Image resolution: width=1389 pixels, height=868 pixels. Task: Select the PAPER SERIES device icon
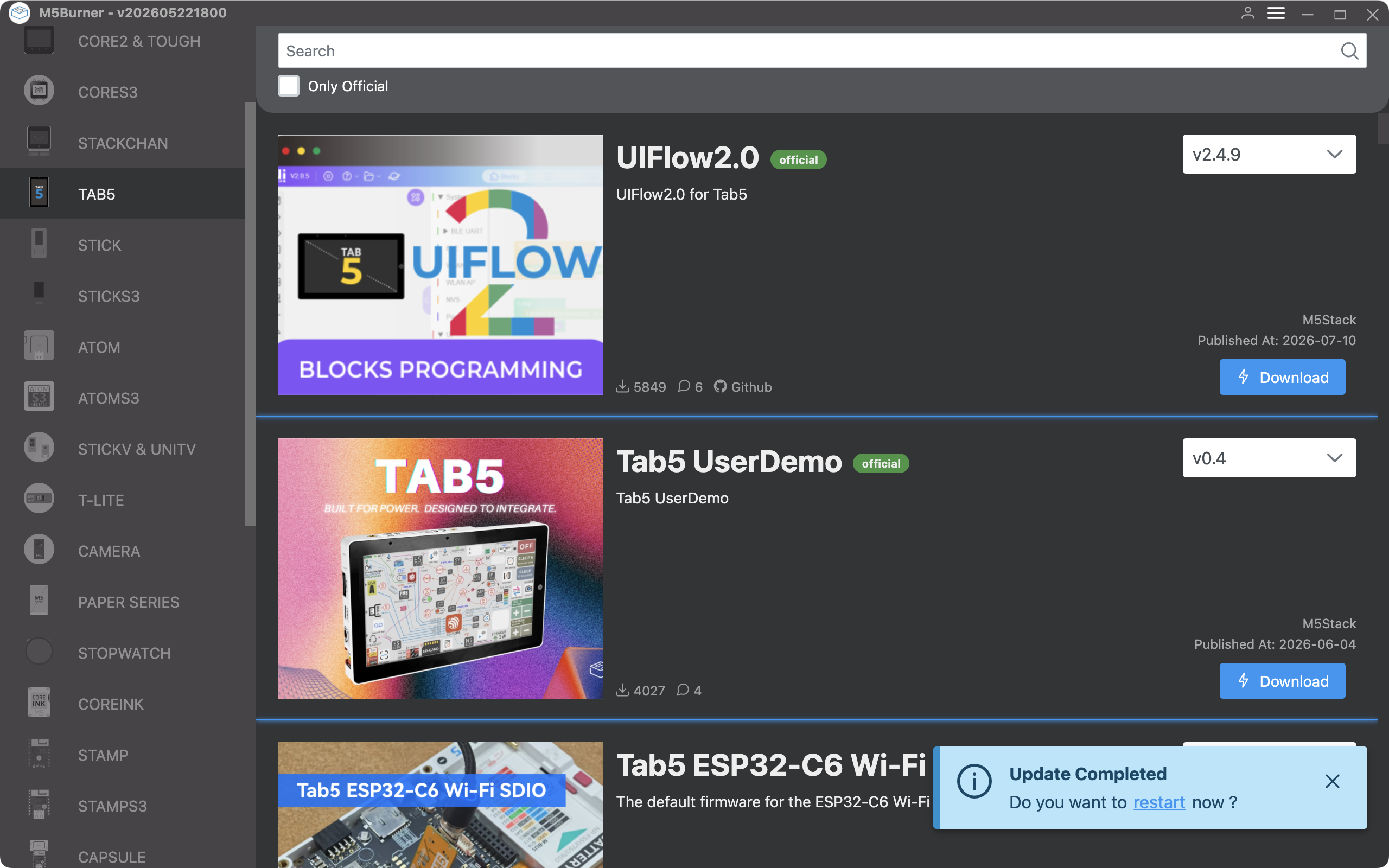pyautogui.click(x=39, y=601)
